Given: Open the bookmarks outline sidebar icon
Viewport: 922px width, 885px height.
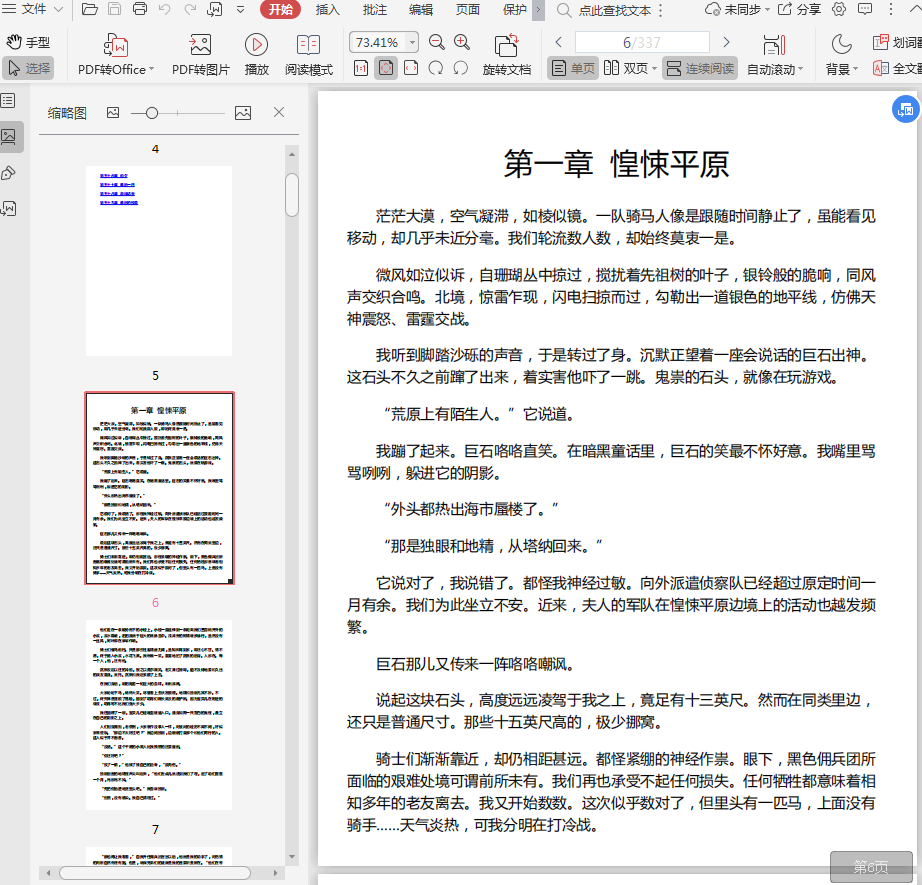Looking at the screenshot, I should point(9,101).
